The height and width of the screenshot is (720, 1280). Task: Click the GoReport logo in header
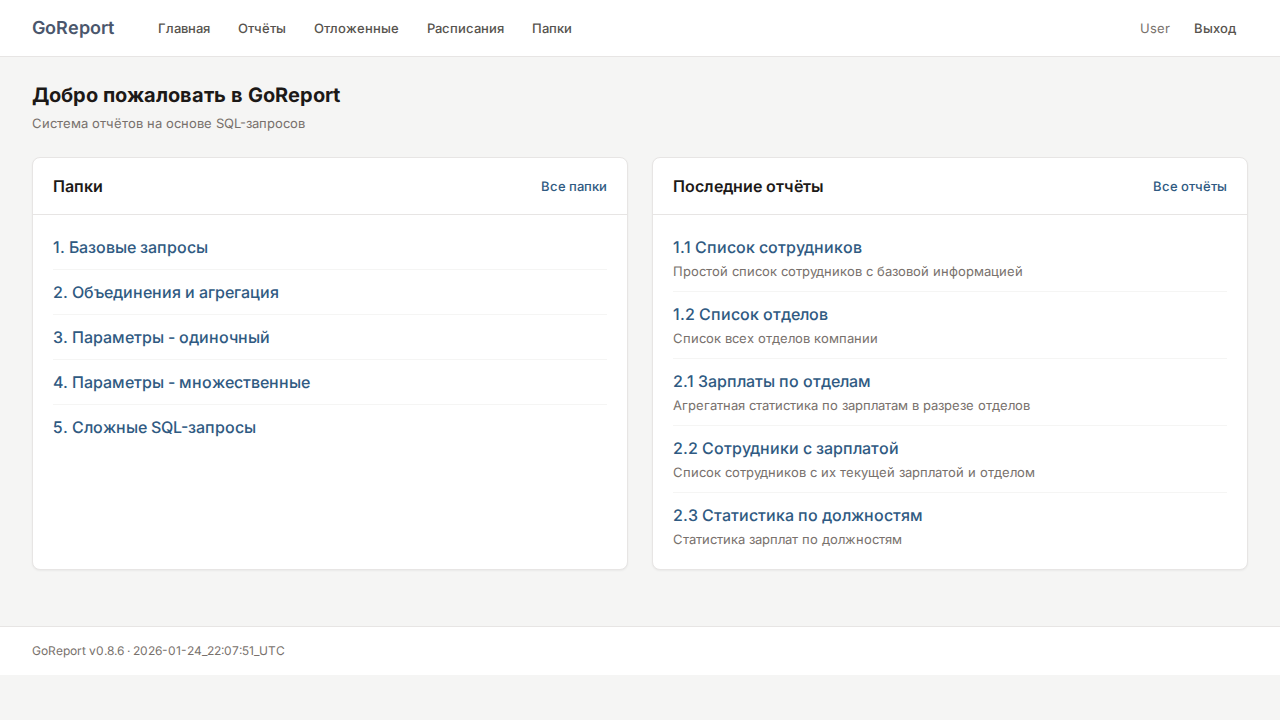click(73, 28)
